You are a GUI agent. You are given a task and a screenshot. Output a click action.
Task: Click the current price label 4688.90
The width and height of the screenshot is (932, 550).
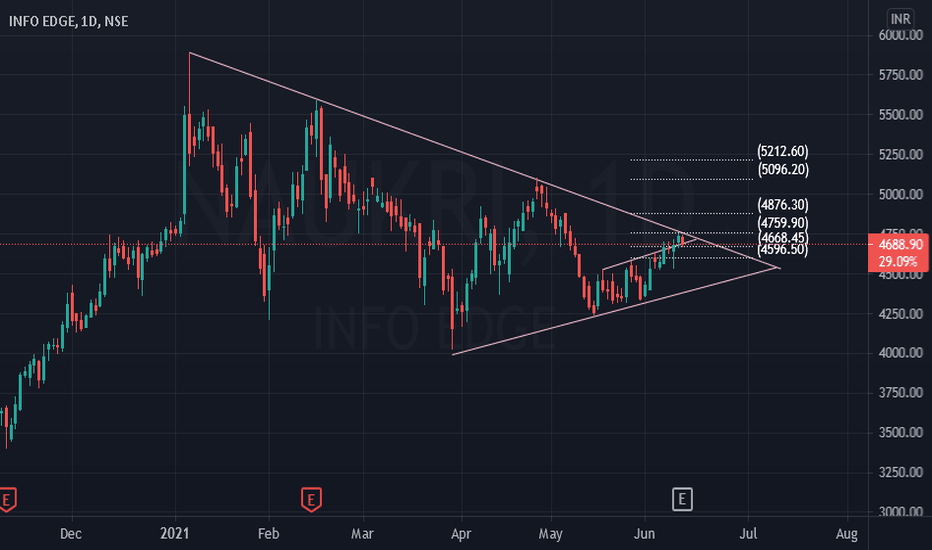pyautogui.click(x=900, y=244)
